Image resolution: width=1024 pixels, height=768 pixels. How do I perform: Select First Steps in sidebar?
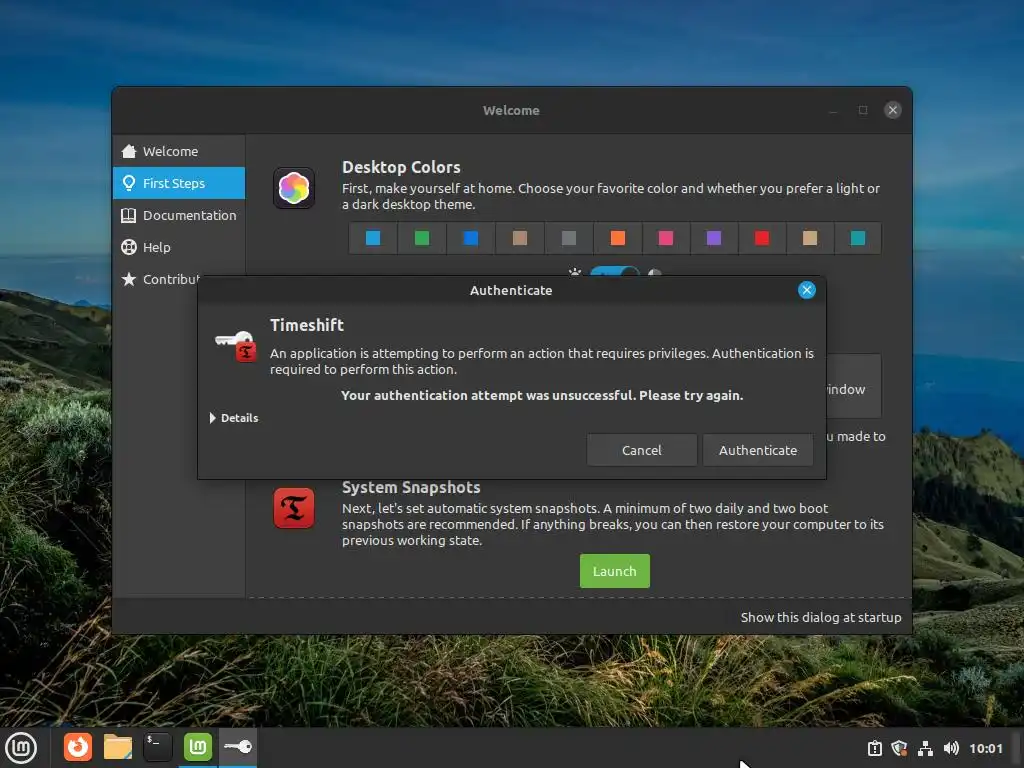coord(178,184)
